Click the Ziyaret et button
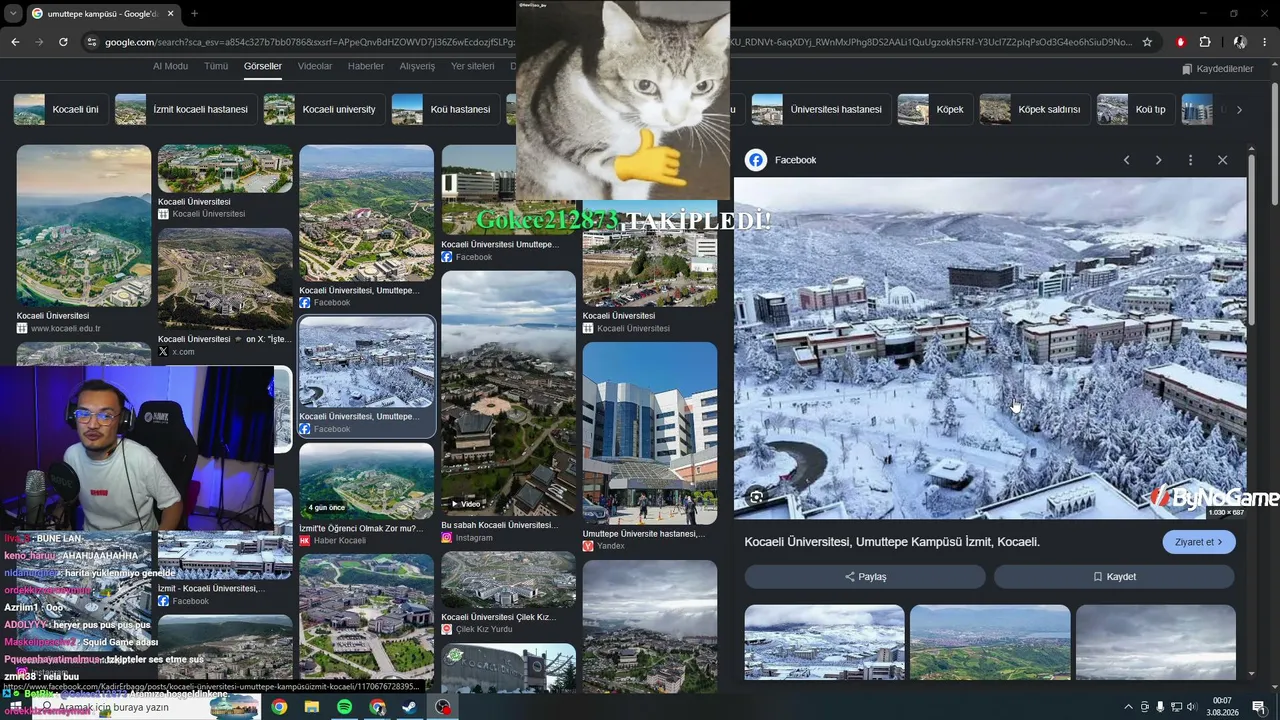 [x=1199, y=542]
